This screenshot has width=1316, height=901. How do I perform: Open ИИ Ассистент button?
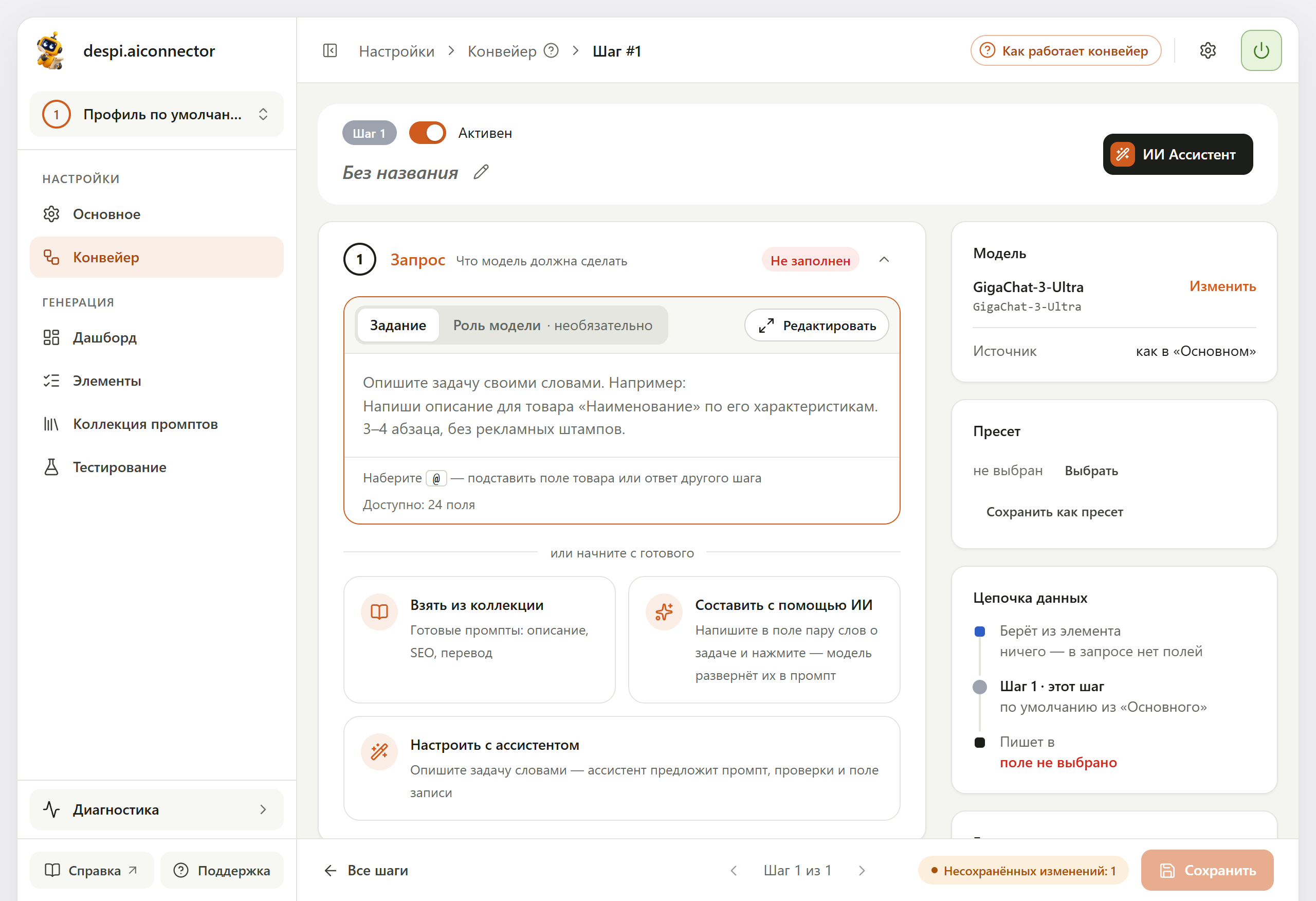click(x=1177, y=154)
